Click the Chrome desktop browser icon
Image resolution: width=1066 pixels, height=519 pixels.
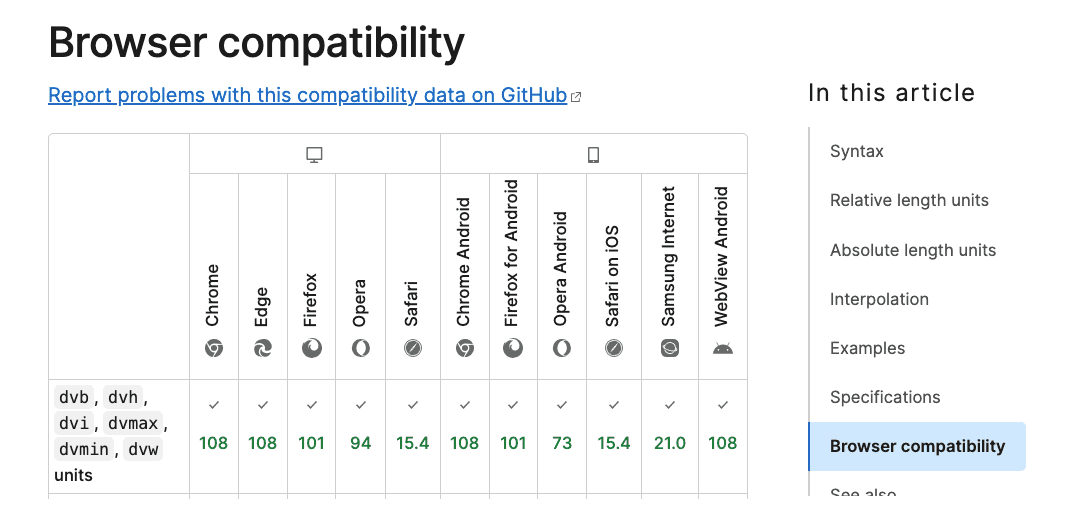tap(214, 348)
